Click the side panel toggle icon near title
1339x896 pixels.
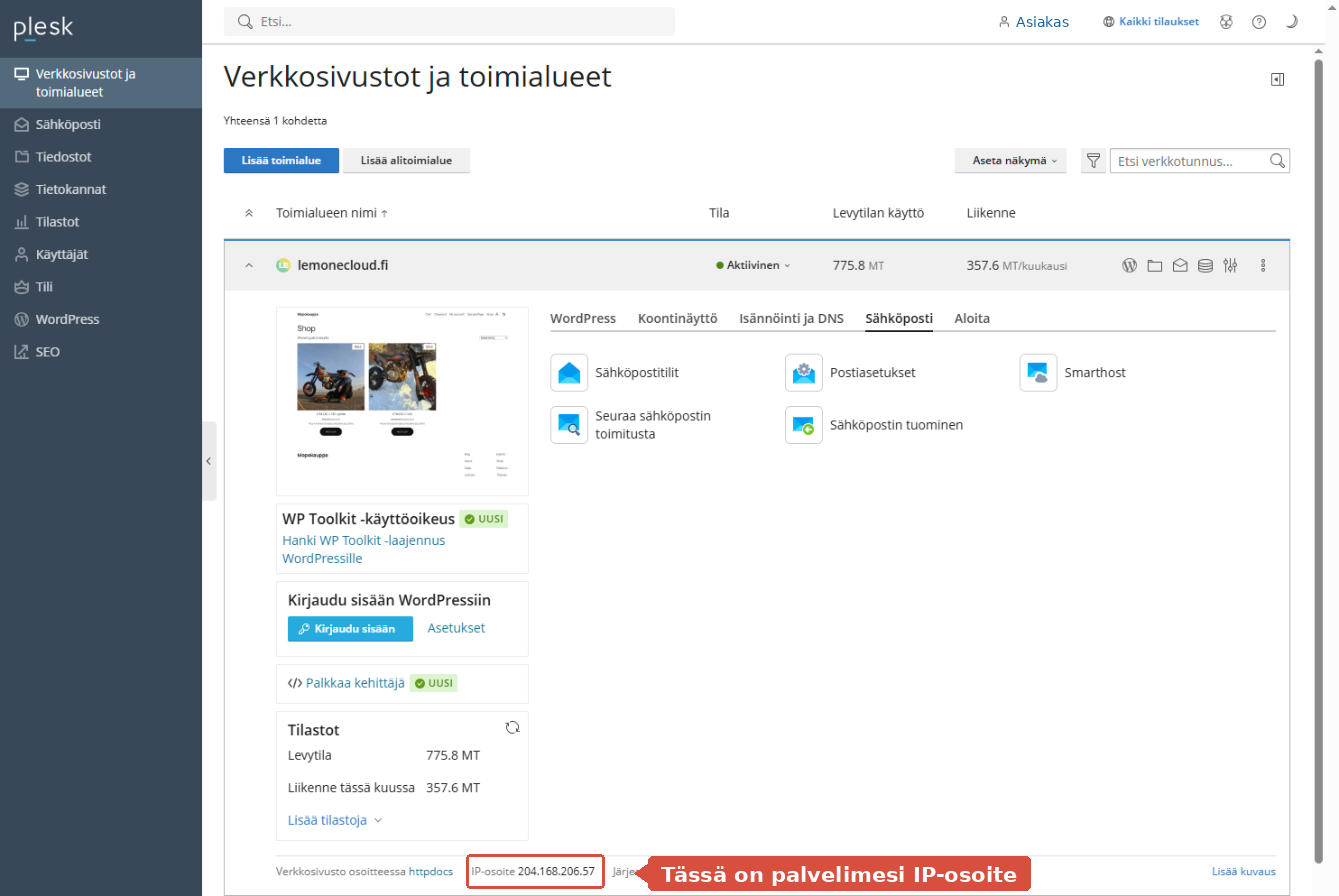(1277, 80)
